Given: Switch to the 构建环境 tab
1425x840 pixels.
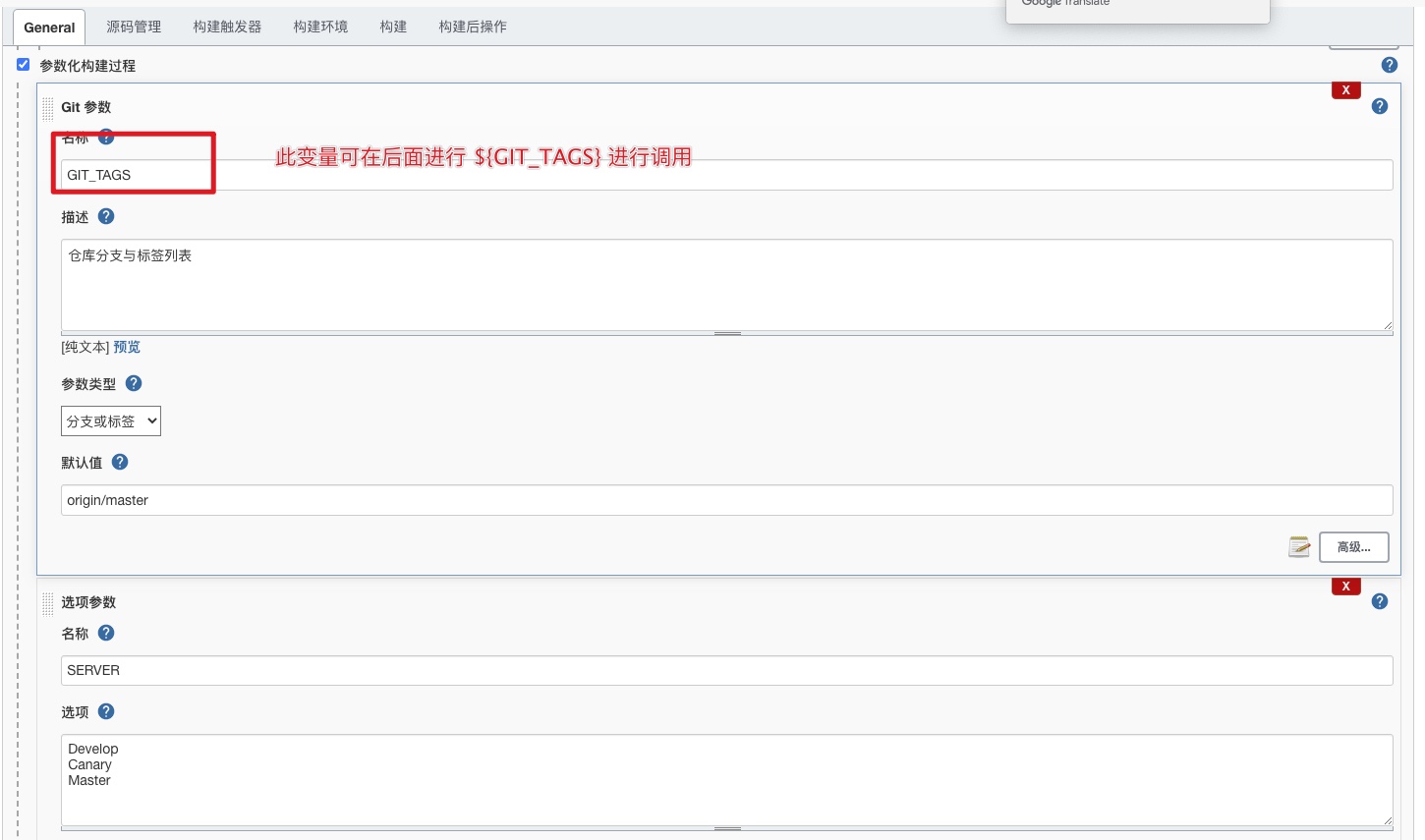Looking at the screenshot, I should click(x=320, y=27).
